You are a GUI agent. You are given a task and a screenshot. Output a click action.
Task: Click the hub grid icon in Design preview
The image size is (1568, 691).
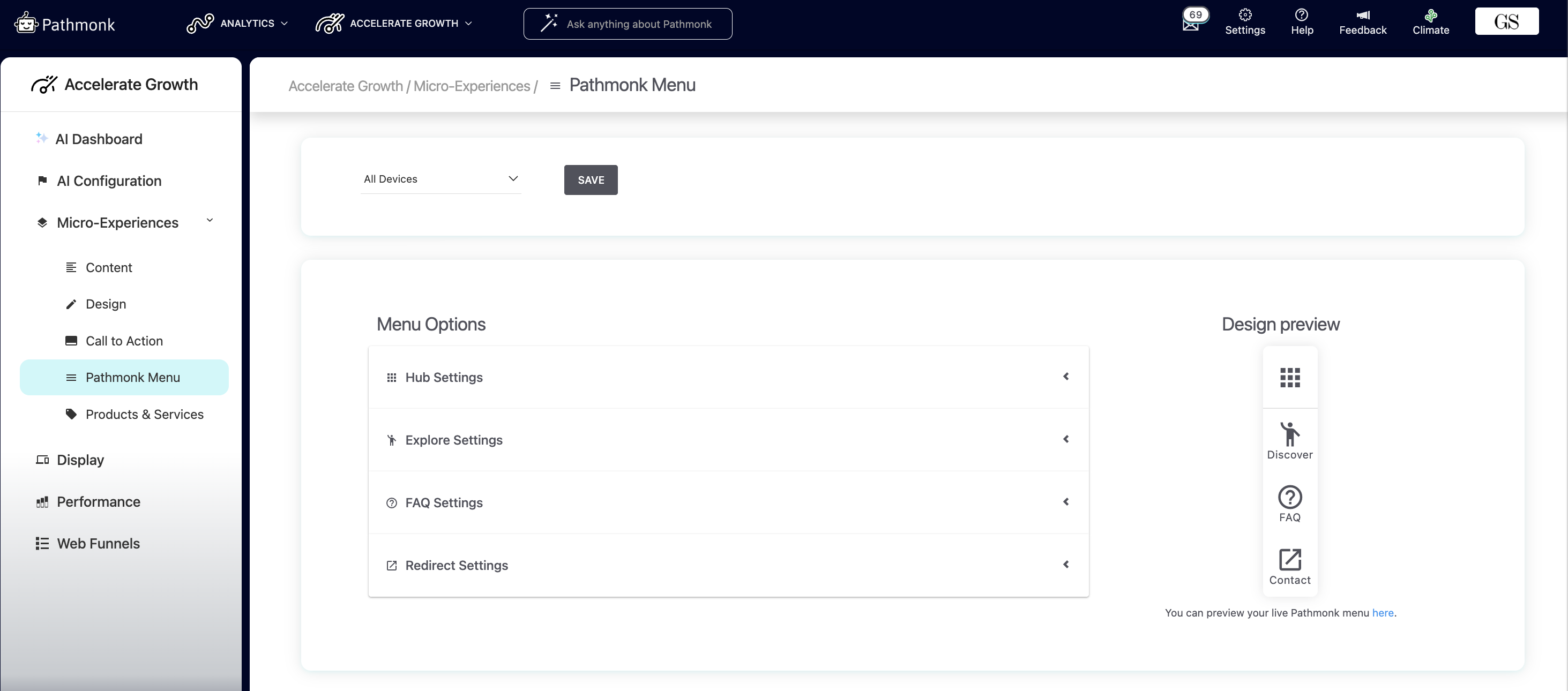coord(1290,377)
